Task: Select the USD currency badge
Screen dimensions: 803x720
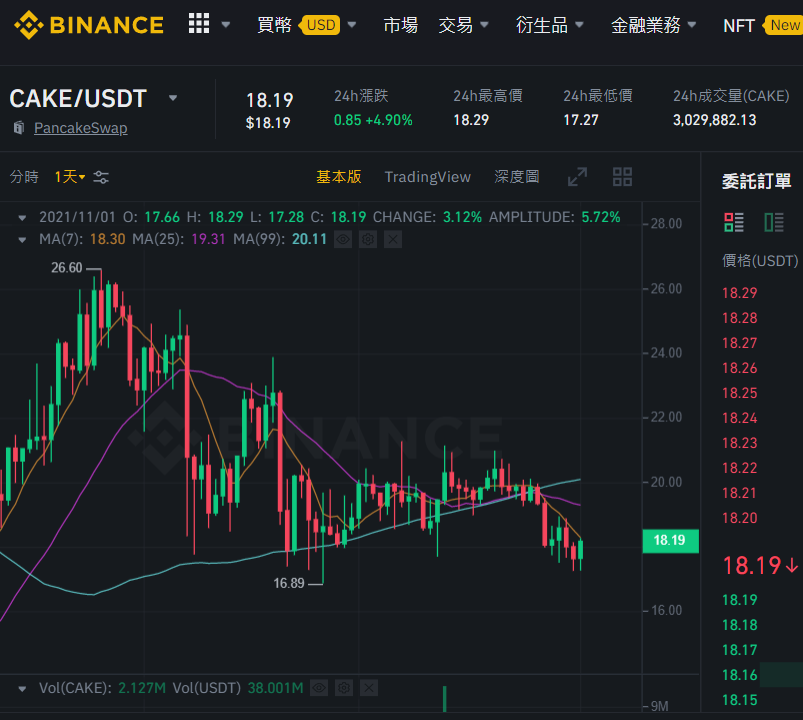Action: (321, 25)
